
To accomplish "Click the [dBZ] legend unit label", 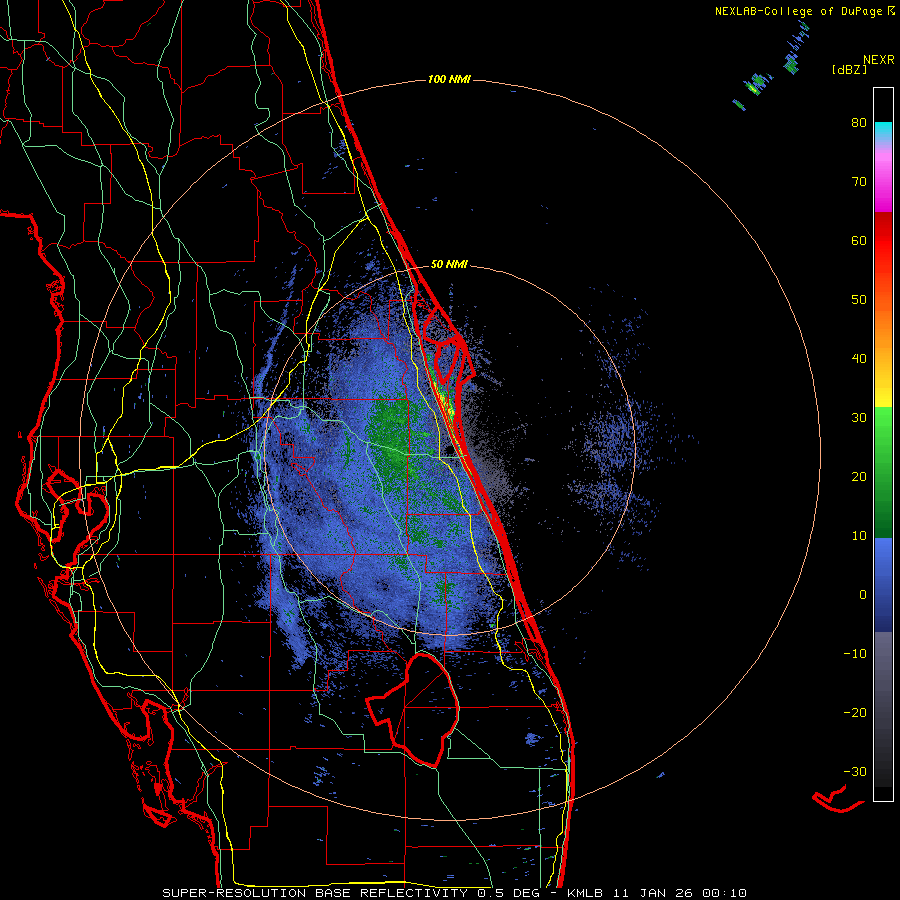I will (x=849, y=69).
